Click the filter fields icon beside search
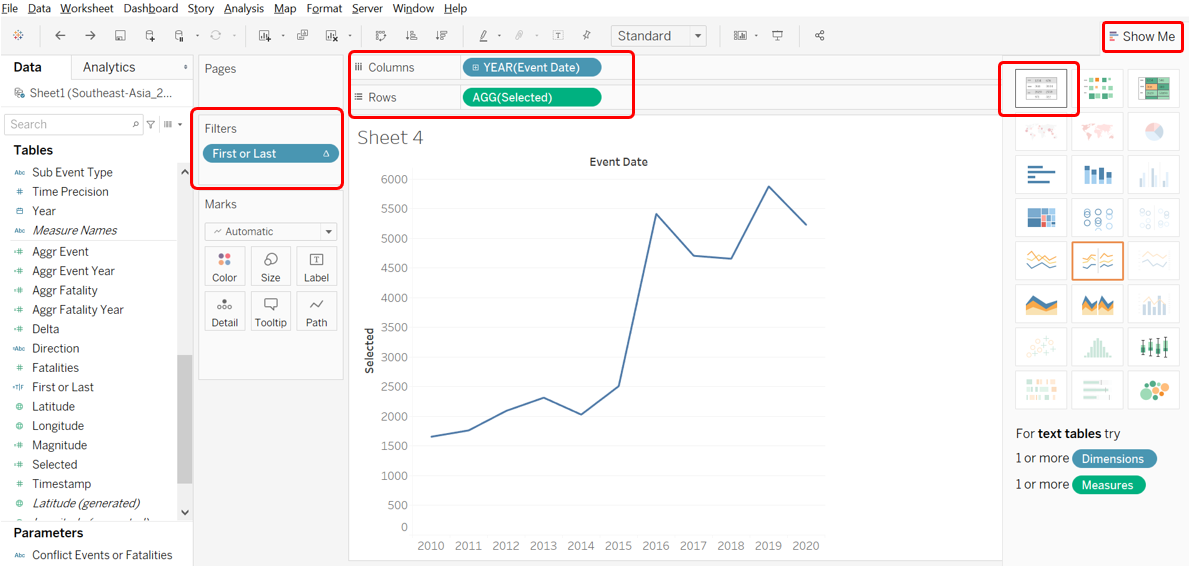The width and height of the screenshot is (1195, 566). pos(151,125)
